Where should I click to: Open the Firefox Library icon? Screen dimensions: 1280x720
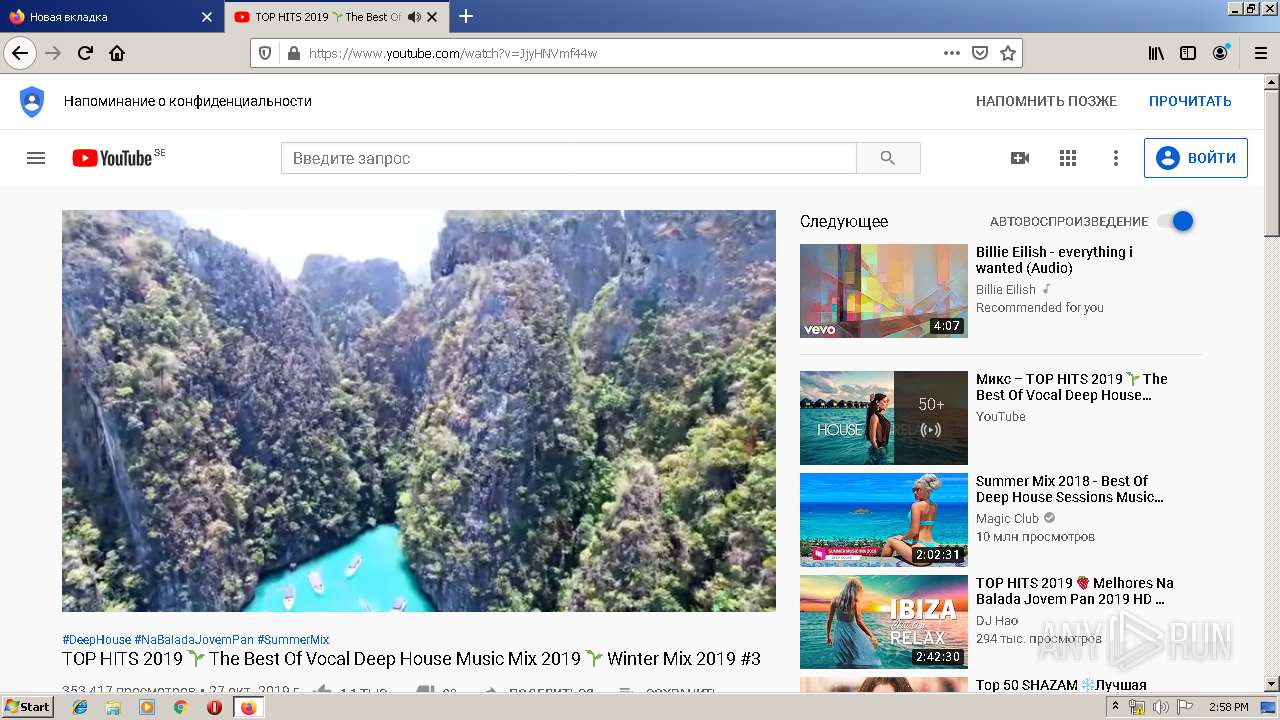1156,53
